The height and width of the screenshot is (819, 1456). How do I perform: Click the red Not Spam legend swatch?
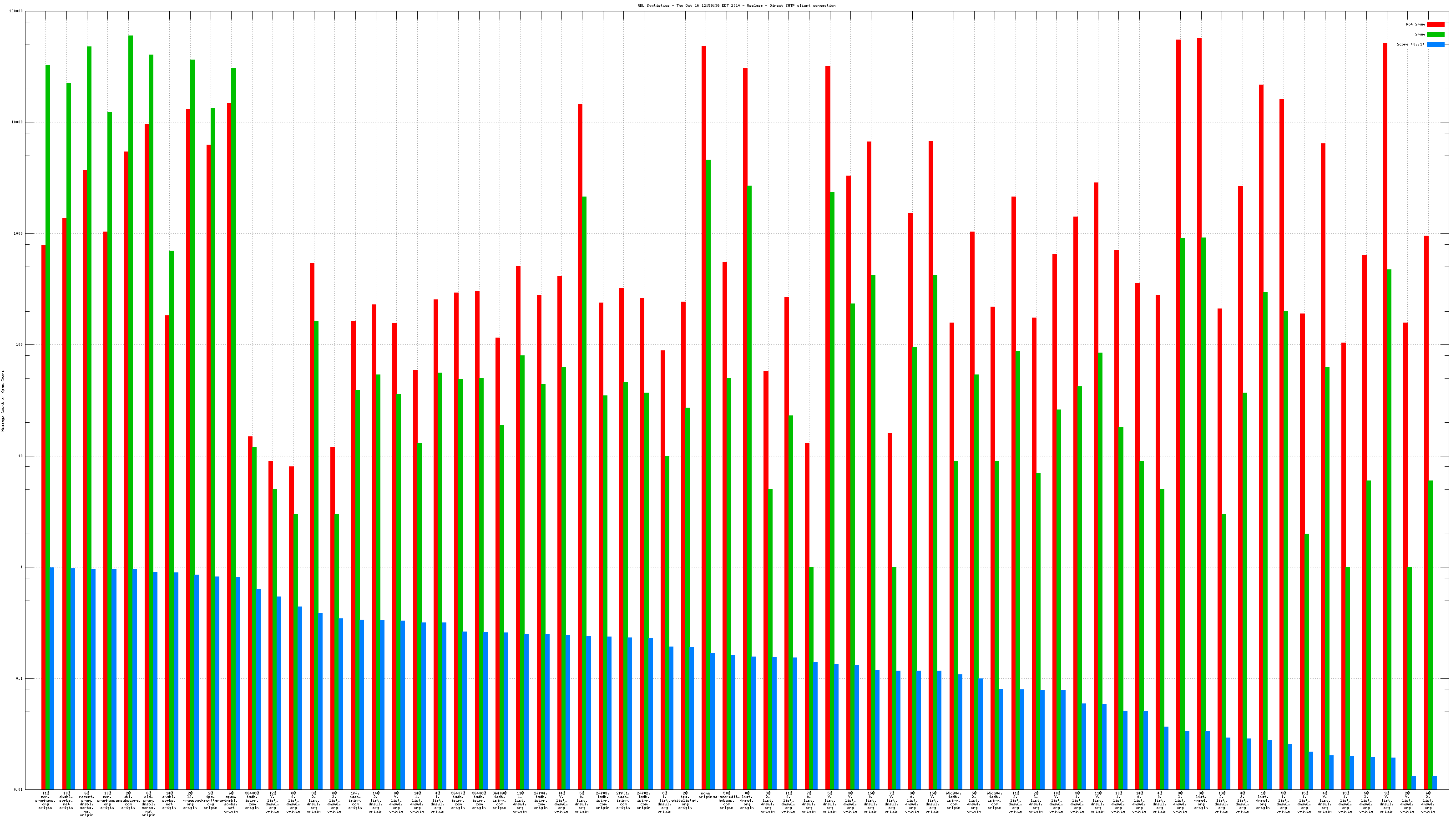pyautogui.click(x=1435, y=24)
